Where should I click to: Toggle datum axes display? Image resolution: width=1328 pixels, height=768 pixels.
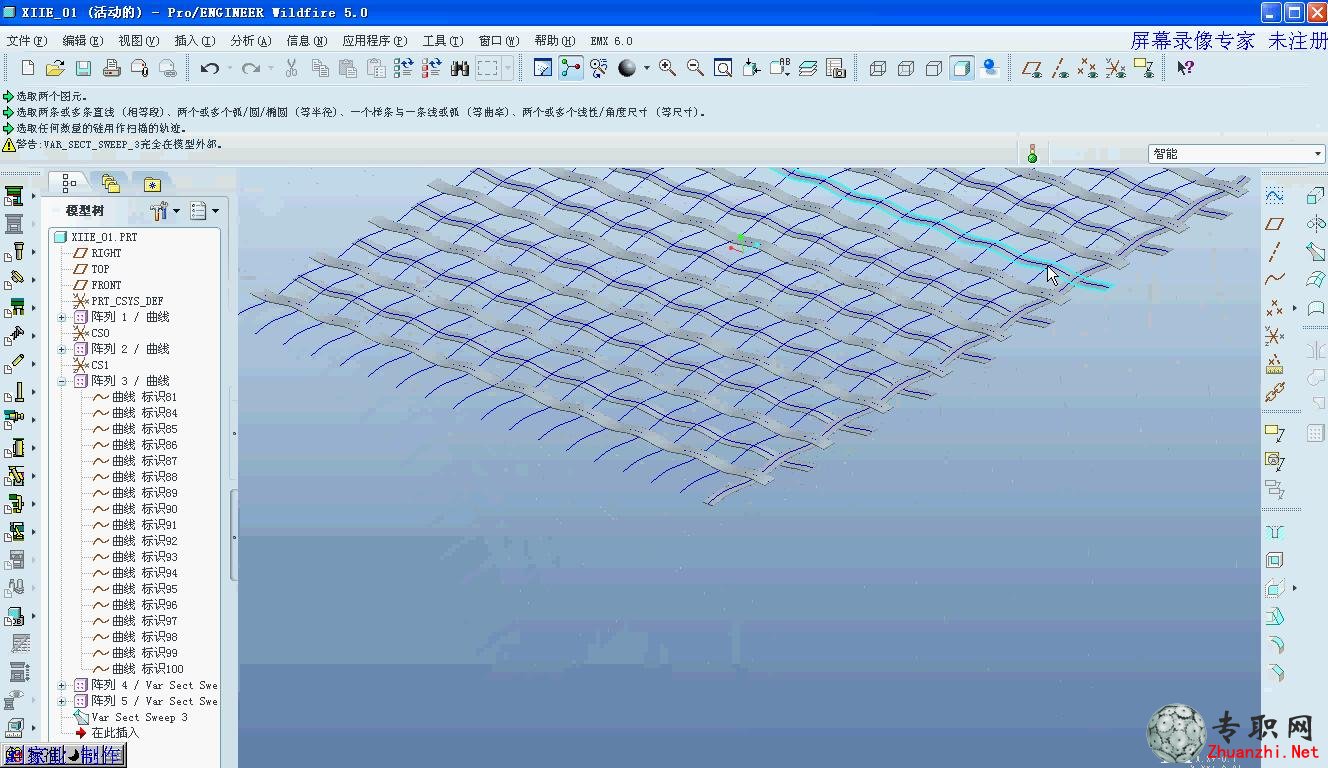[x=1060, y=68]
